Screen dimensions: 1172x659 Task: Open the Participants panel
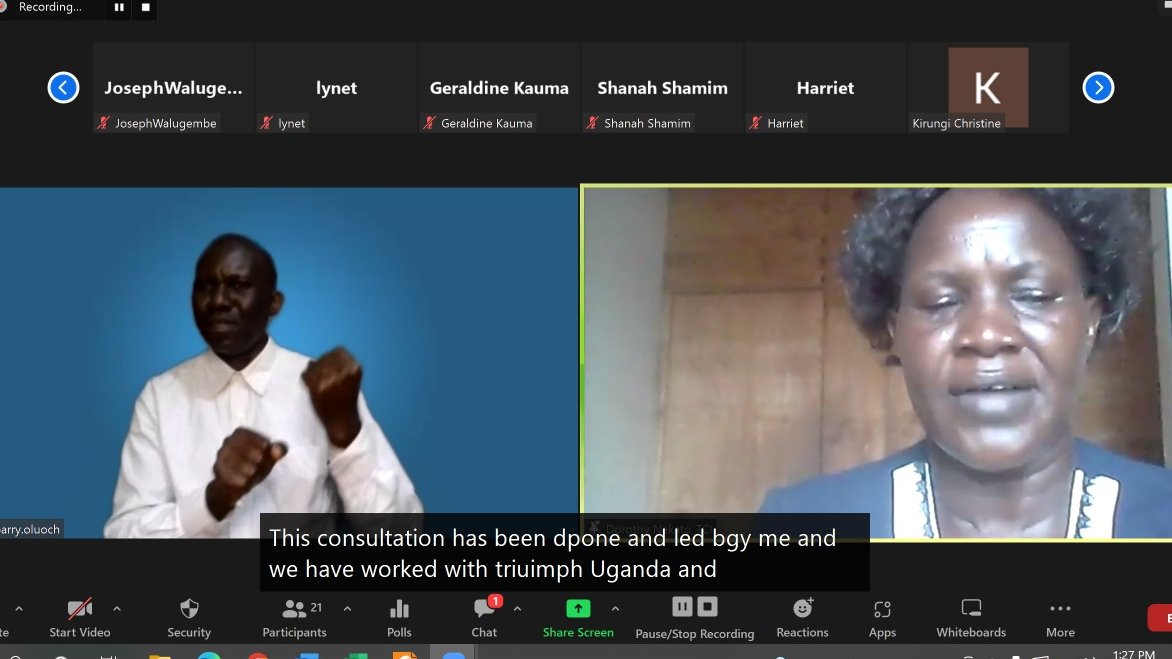294,615
